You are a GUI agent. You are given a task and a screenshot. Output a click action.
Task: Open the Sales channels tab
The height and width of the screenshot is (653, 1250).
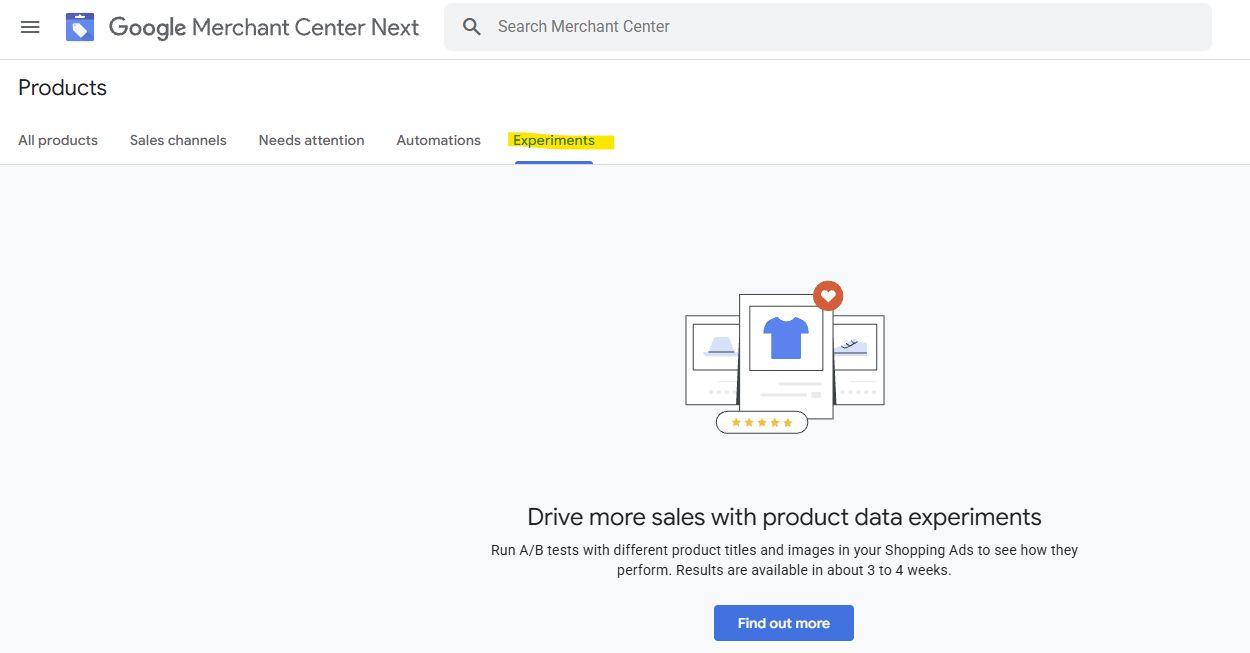click(178, 140)
